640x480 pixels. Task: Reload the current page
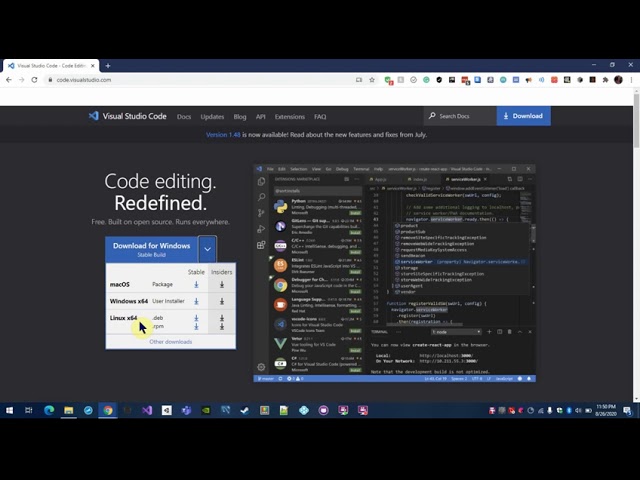(35, 80)
